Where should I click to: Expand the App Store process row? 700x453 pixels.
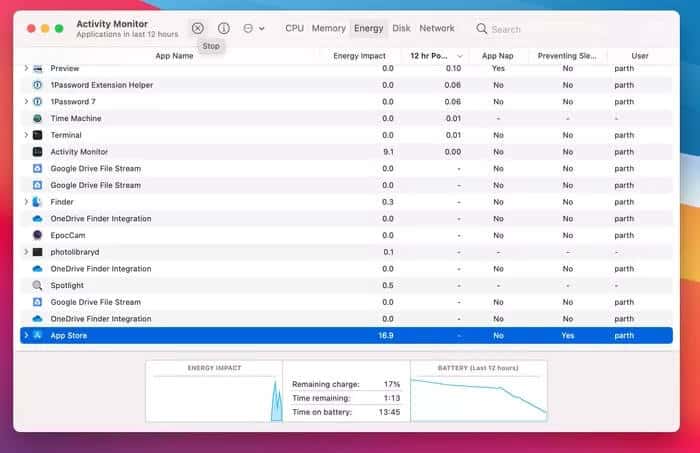(x=26, y=336)
